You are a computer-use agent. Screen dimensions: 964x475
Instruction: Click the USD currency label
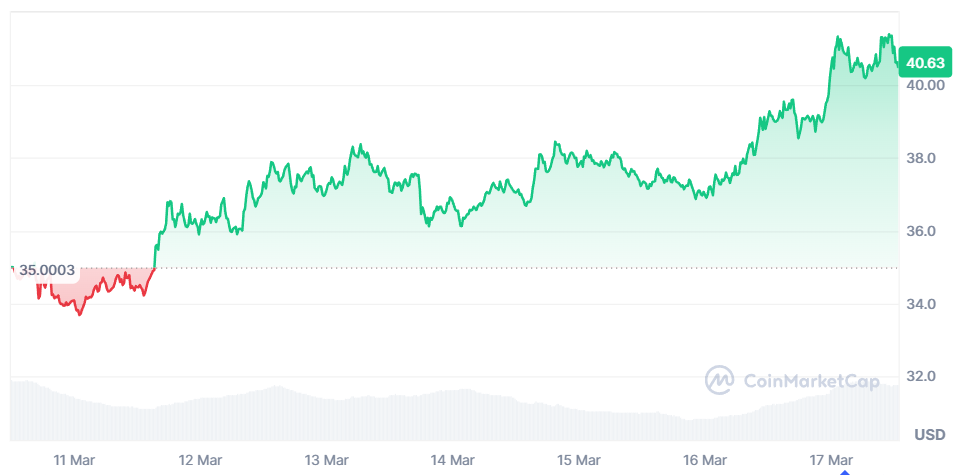point(930,435)
